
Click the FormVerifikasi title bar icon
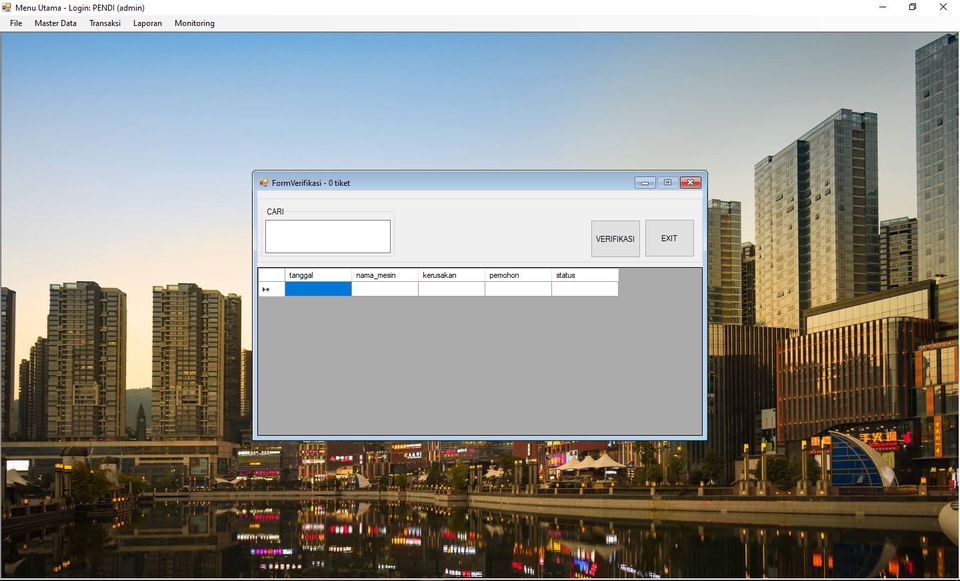pyautogui.click(x=264, y=183)
